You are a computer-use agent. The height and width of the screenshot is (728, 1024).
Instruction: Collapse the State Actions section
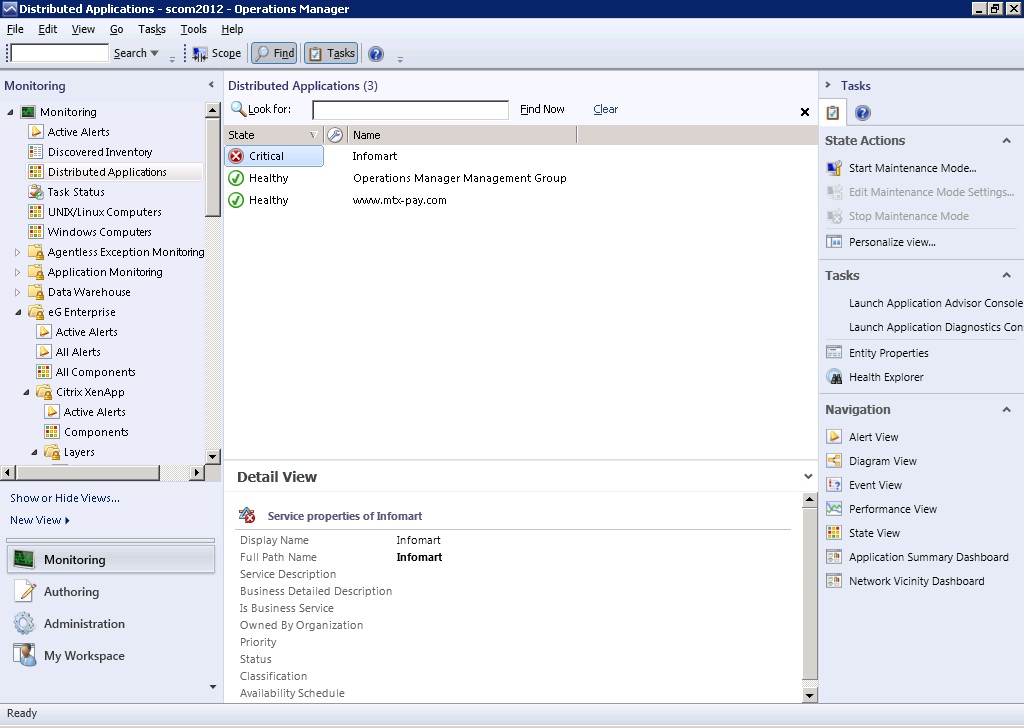click(x=1006, y=140)
